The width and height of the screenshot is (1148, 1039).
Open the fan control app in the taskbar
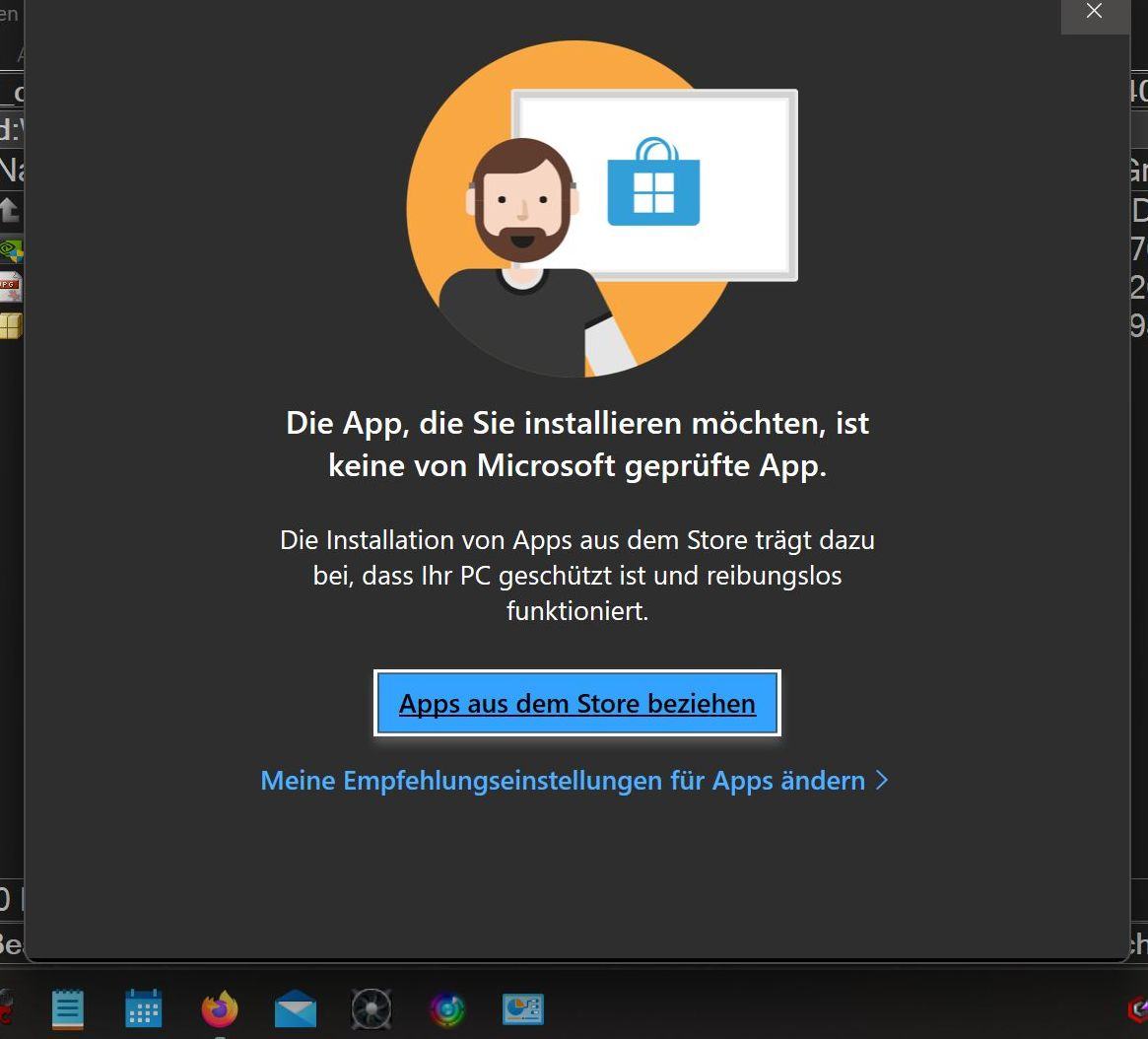coord(371,1009)
